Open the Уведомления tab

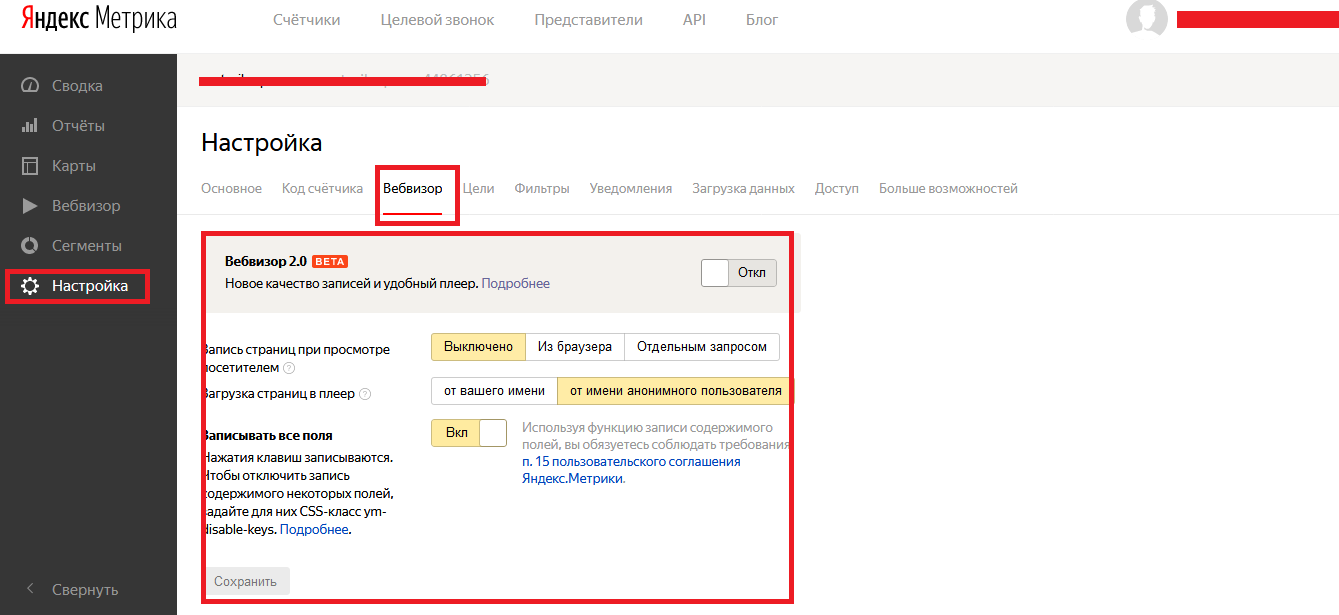631,188
